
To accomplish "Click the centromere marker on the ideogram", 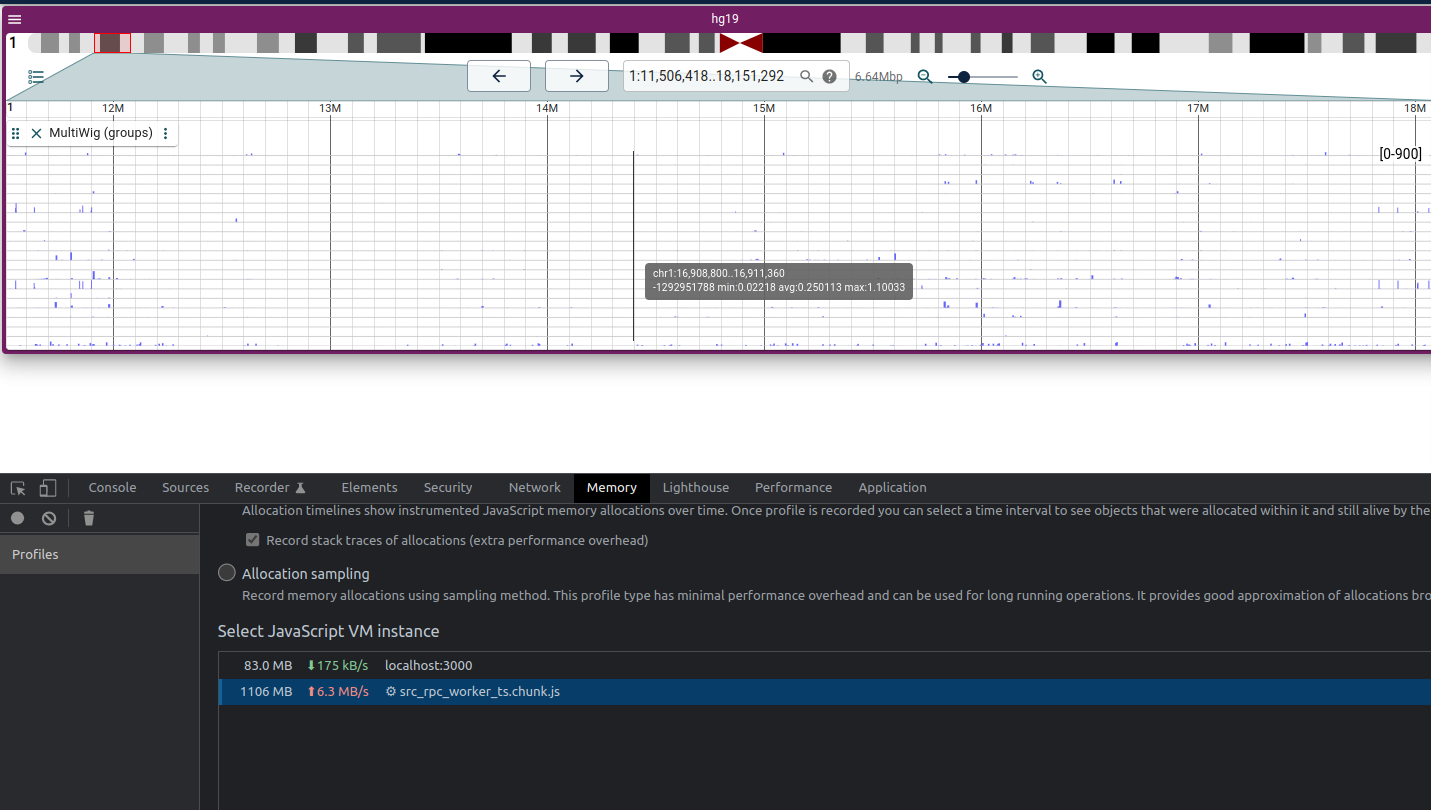I will click(x=741, y=43).
